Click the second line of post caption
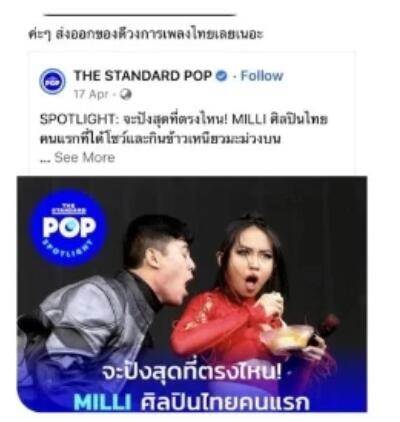 point(160,138)
